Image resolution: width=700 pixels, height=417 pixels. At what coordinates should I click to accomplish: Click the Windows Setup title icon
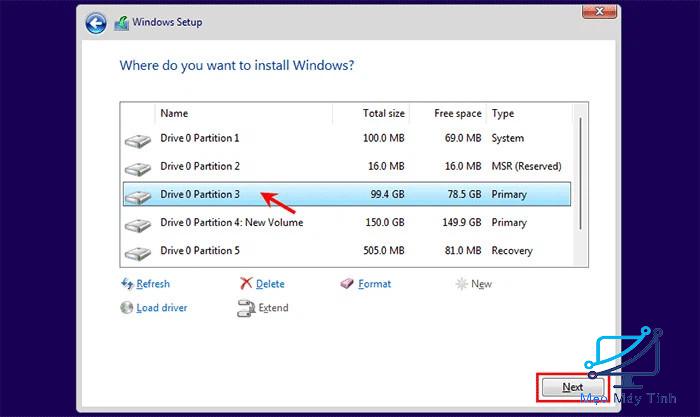(121, 23)
